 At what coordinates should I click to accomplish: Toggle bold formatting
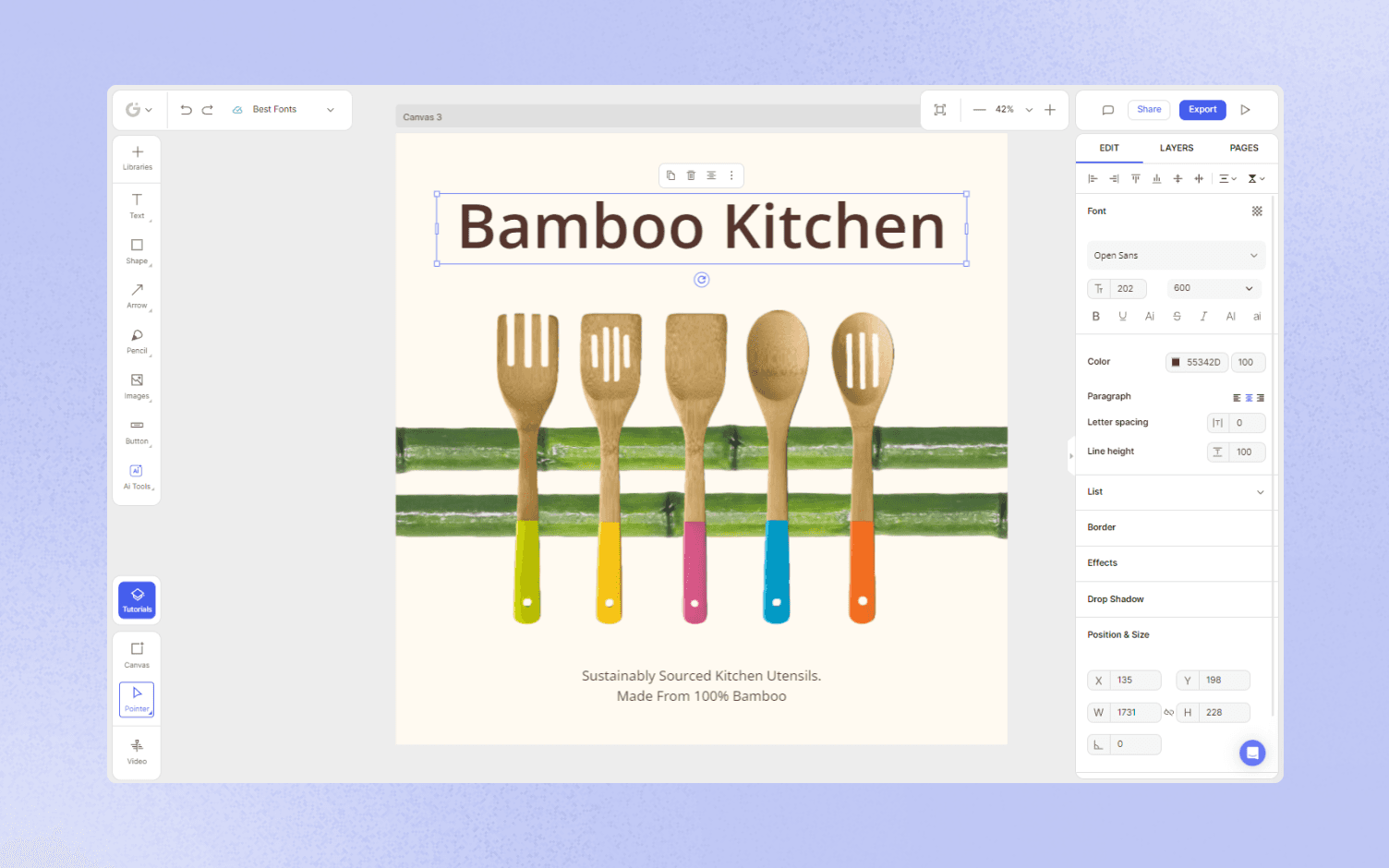click(1096, 317)
